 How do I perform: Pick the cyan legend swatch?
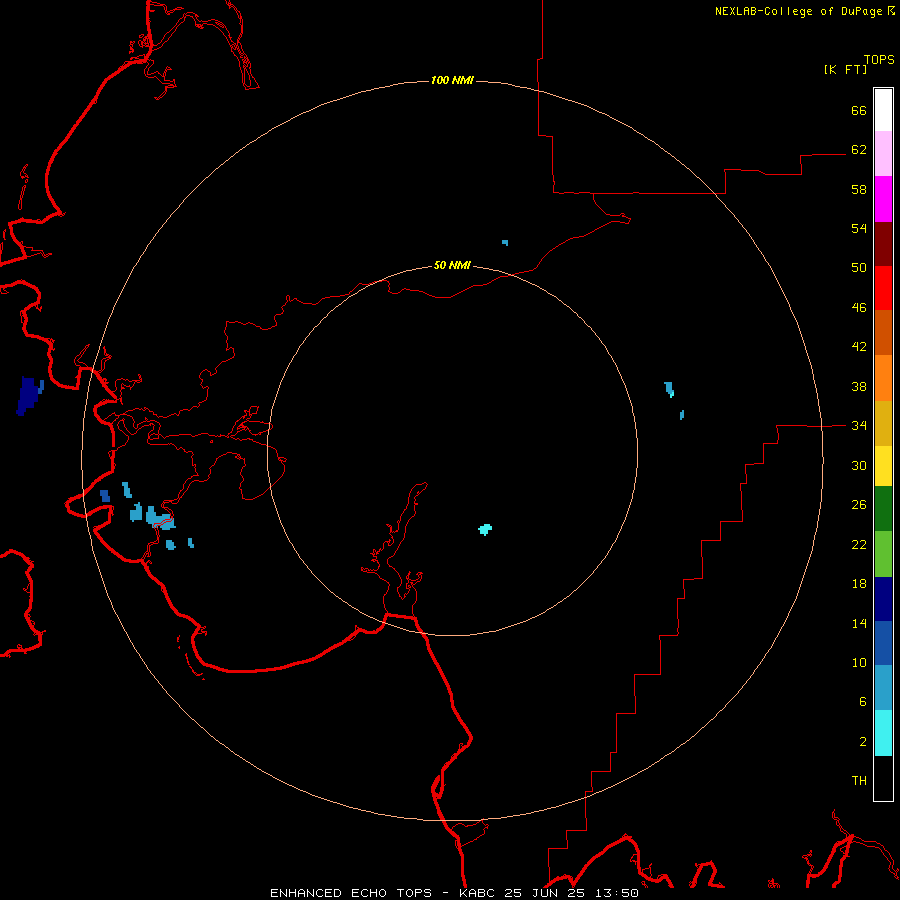pyautogui.click(x=883, y=733)
